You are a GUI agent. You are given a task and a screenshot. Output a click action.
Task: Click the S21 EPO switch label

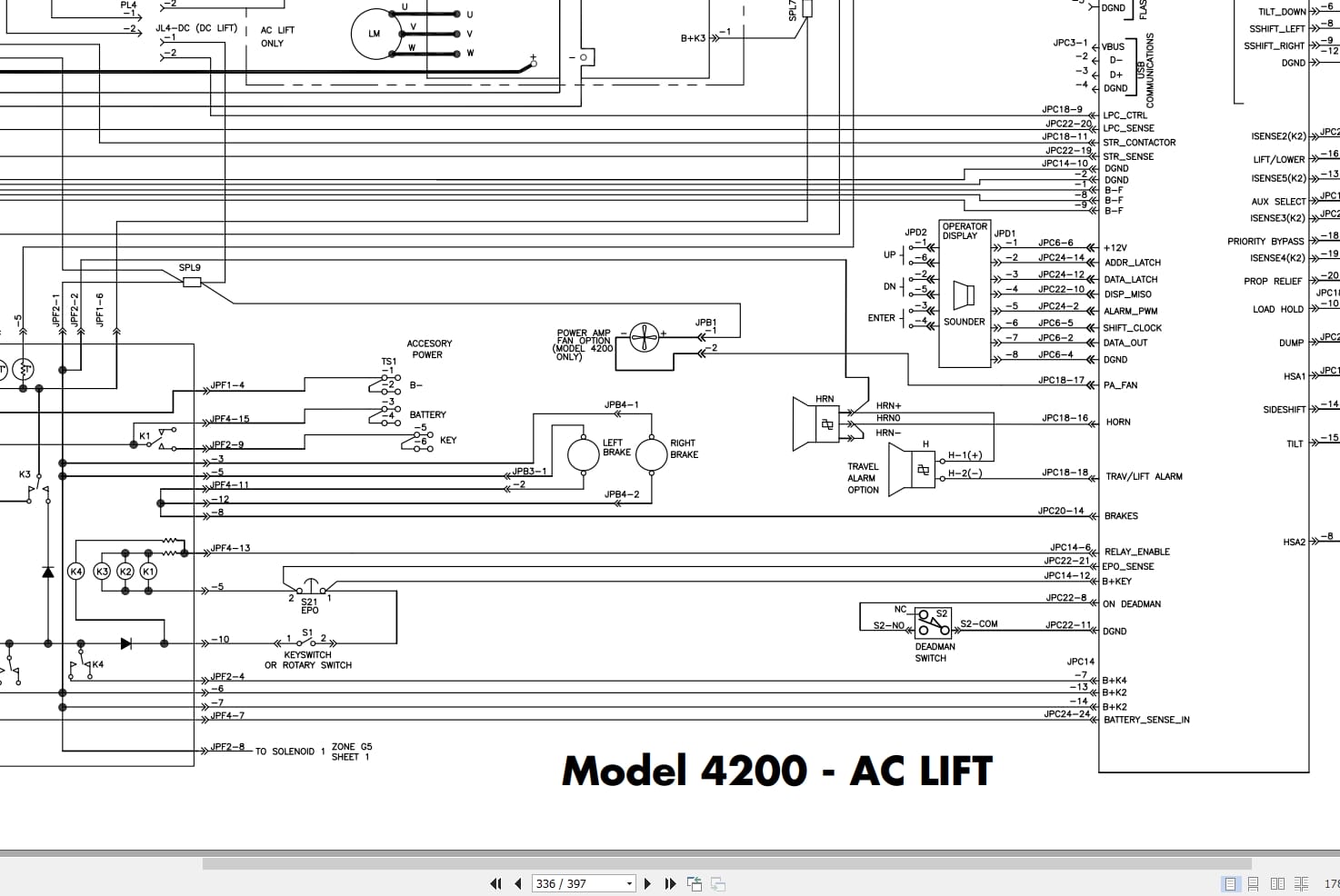[x=309, y=605]
